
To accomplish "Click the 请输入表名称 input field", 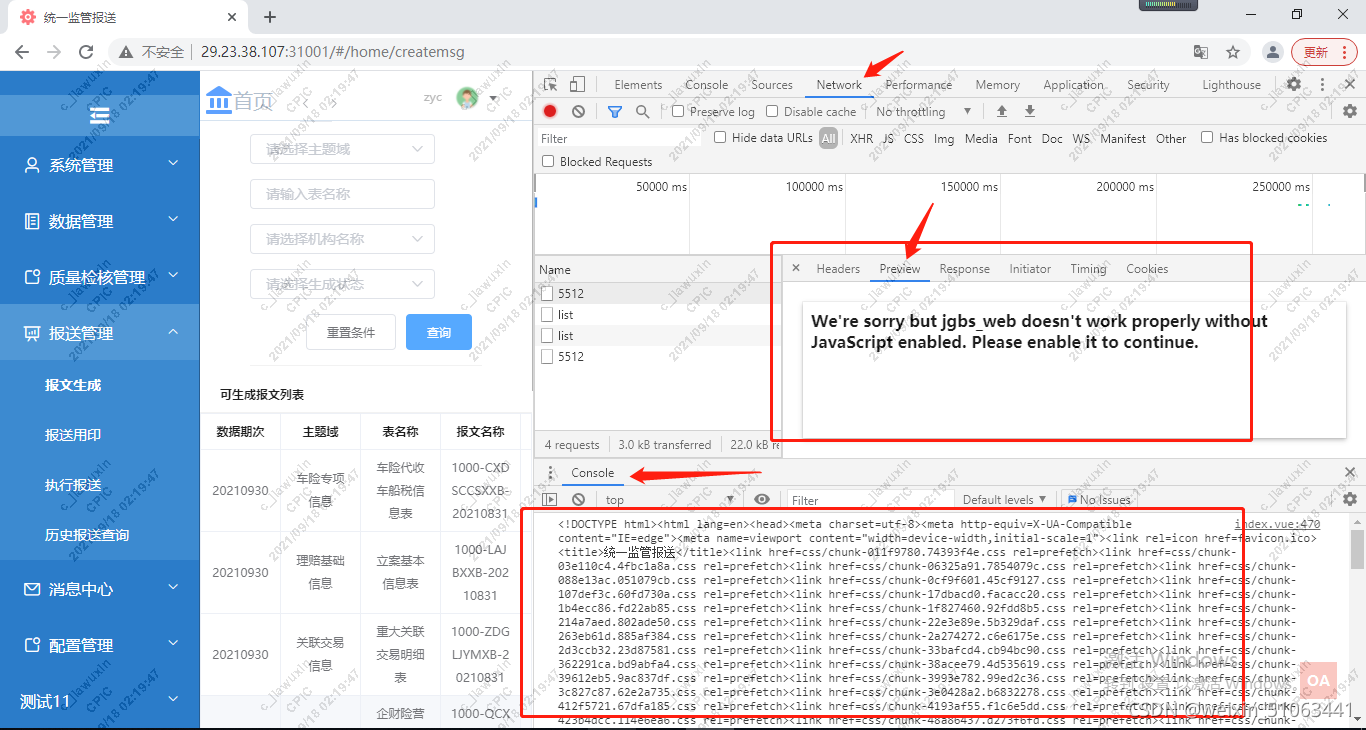I will pyautogui.click(x=342, y=194).
